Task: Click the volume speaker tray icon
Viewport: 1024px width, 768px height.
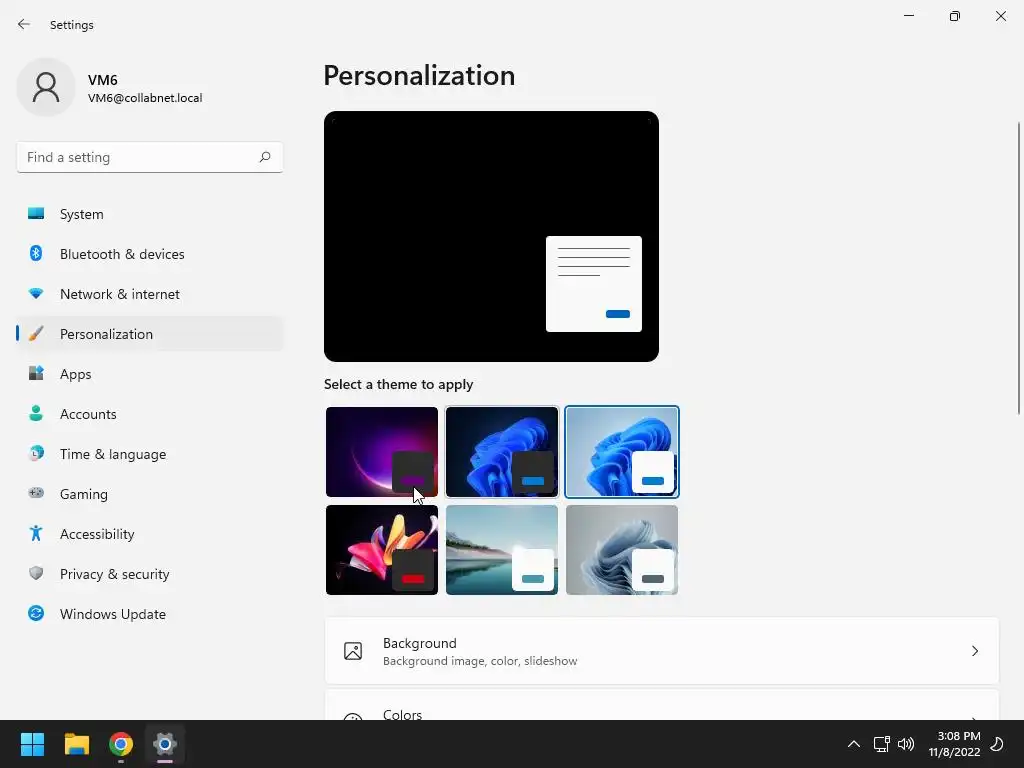Action: (x=906, y=744)
